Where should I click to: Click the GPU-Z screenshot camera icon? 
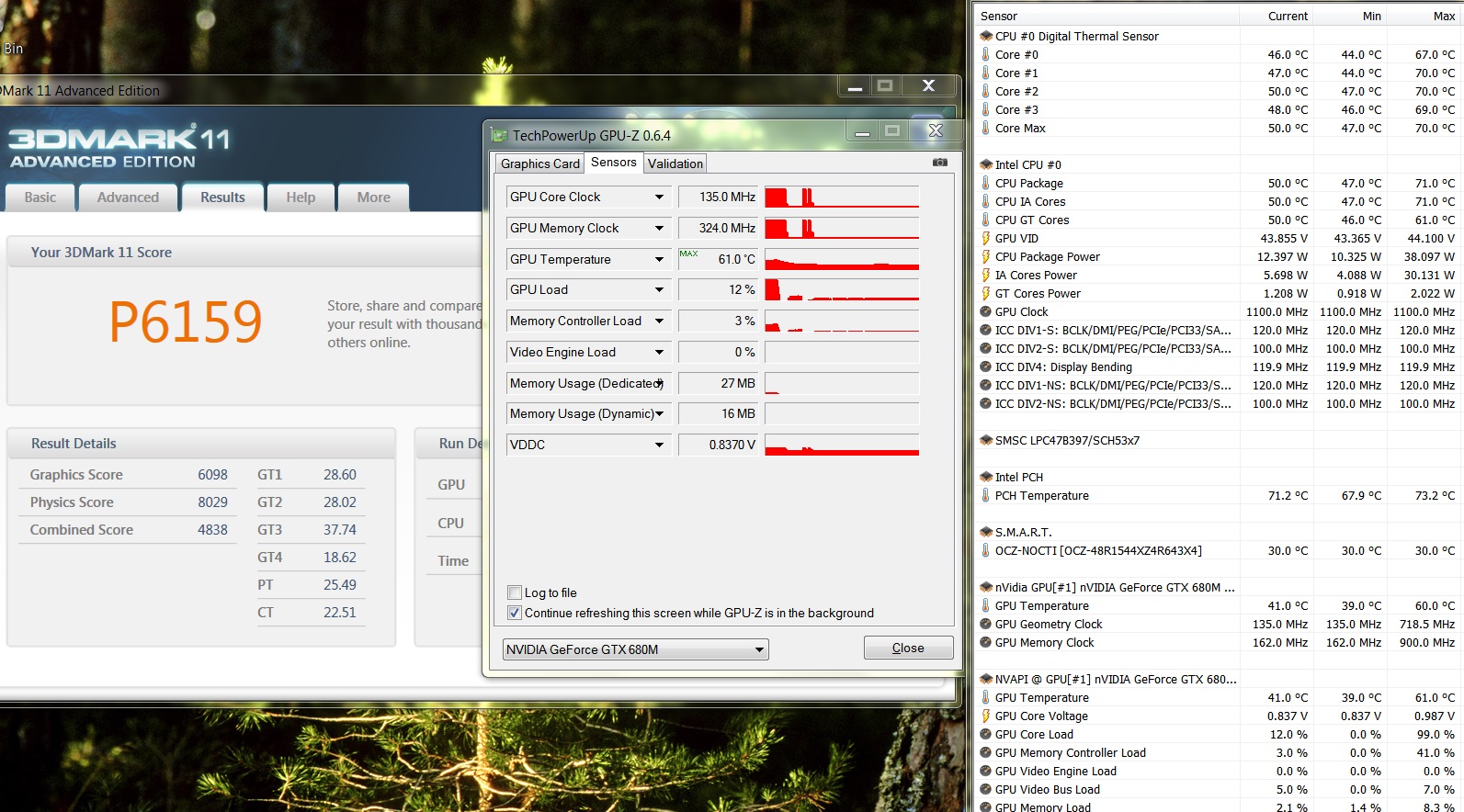939,163
